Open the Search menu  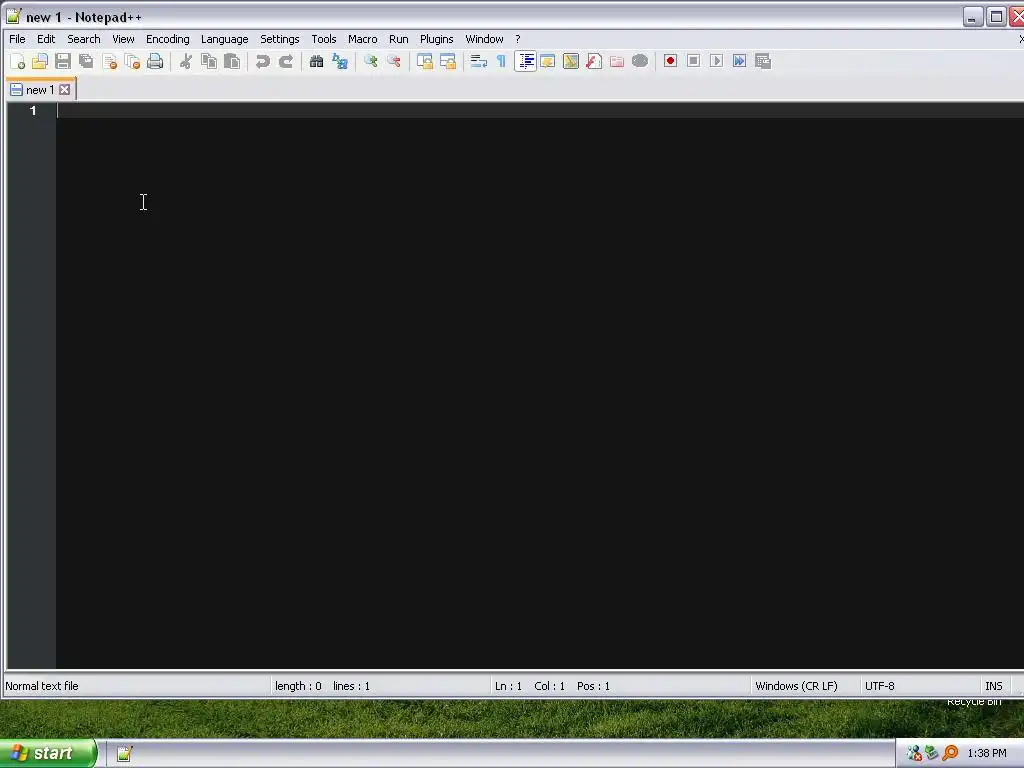84,39
